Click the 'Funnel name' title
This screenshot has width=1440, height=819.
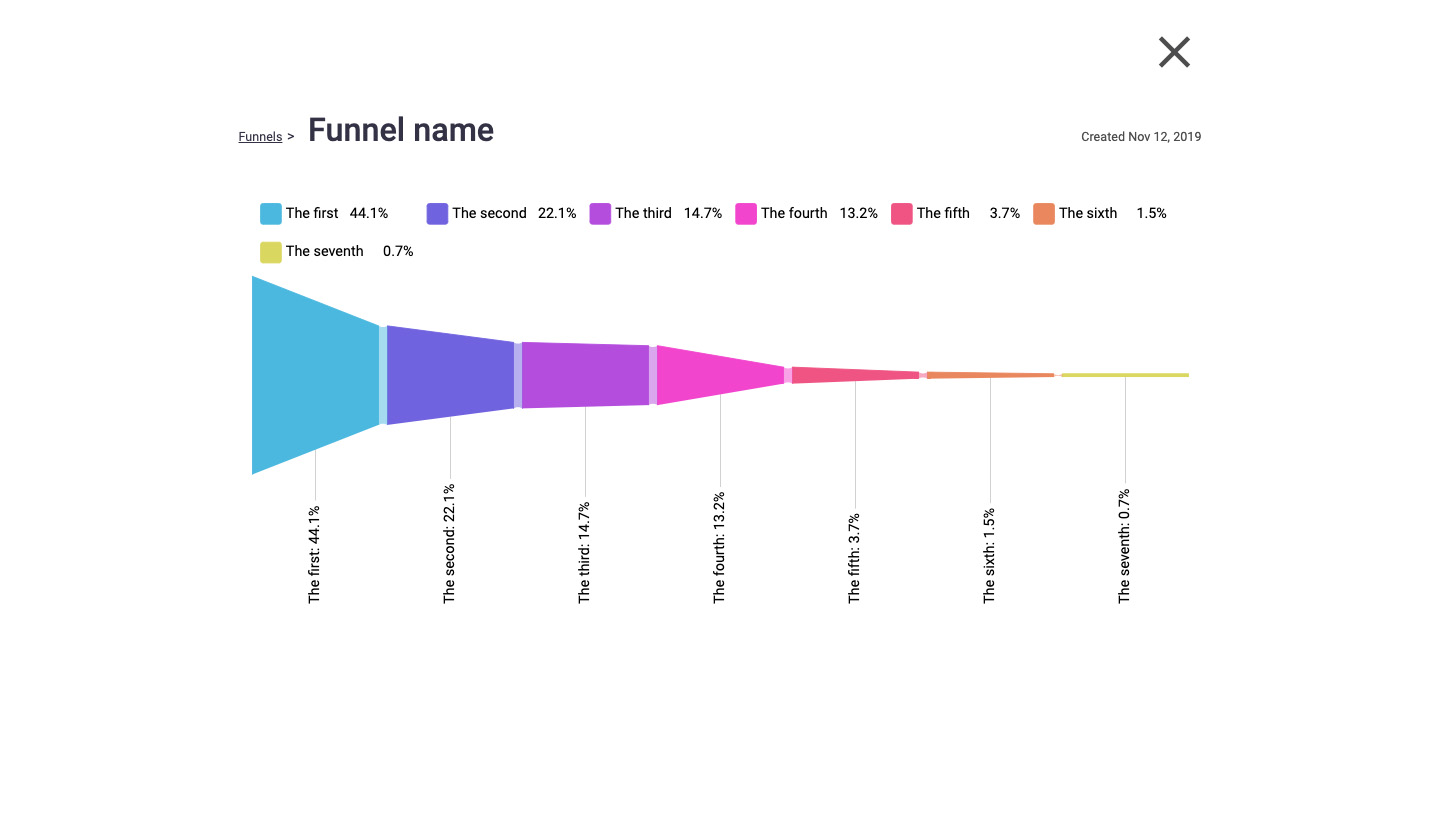400,130
